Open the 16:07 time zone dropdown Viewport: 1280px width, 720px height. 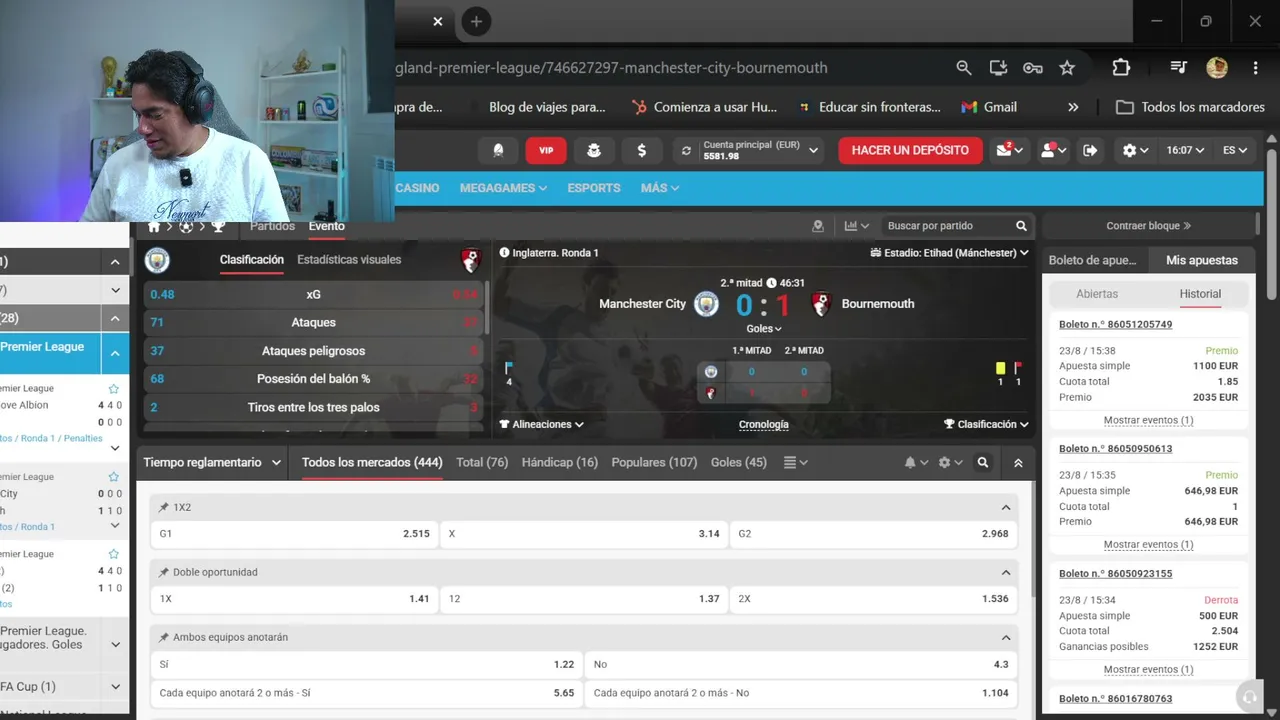click(1185, 150)
